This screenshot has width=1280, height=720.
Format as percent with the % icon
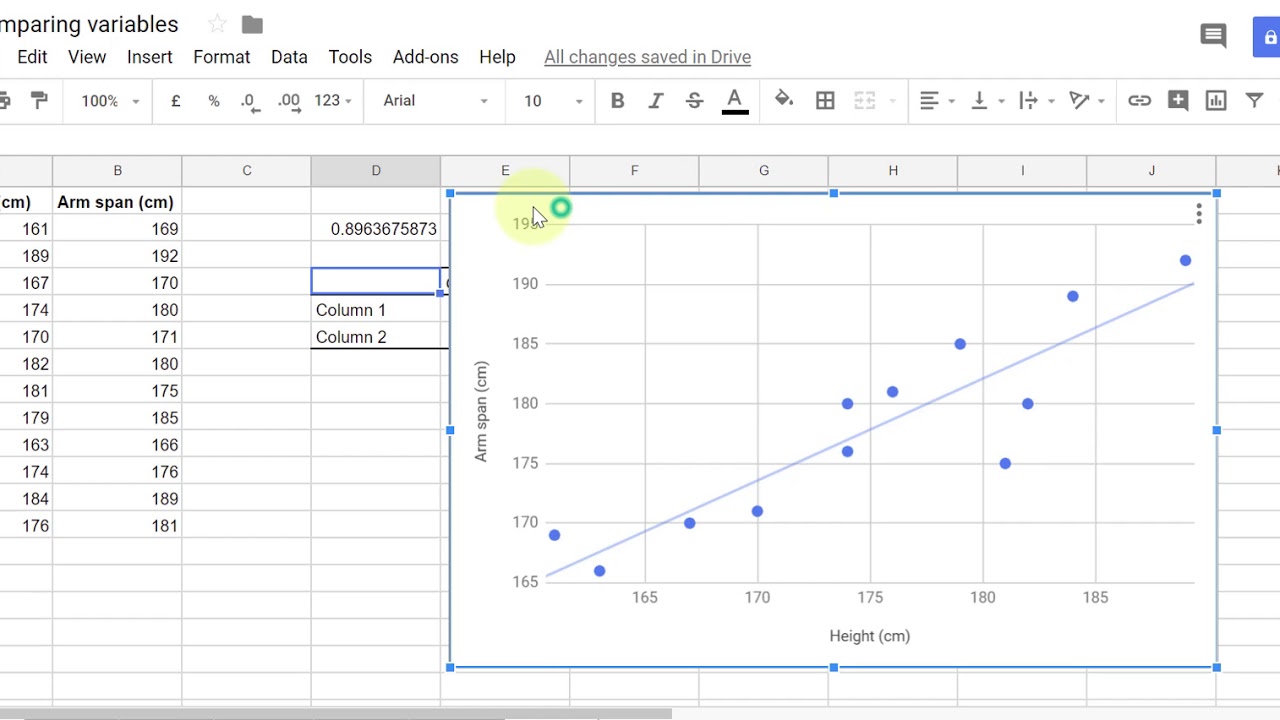coord(213,100)
